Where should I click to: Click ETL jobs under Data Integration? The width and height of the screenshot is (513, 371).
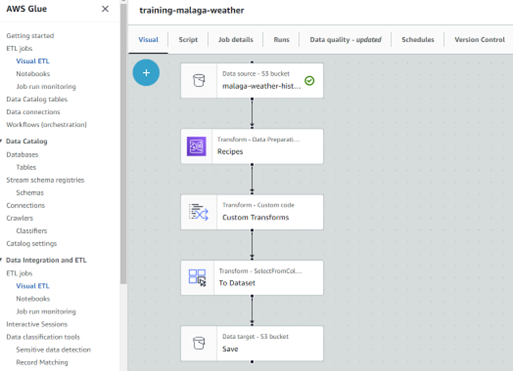coord(19,273)
